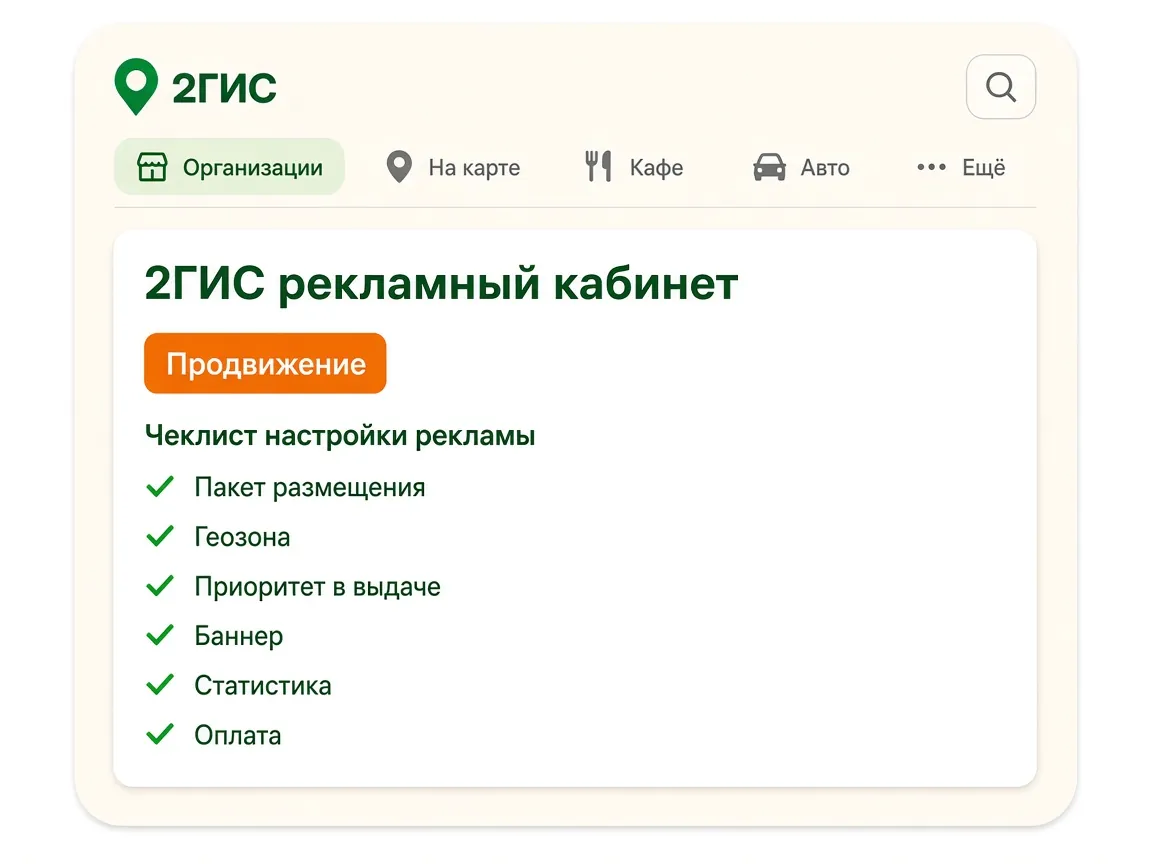Click the 2ГИС green map pin logo
Screen dimensions: 1152x864
(x=136, y=87)
